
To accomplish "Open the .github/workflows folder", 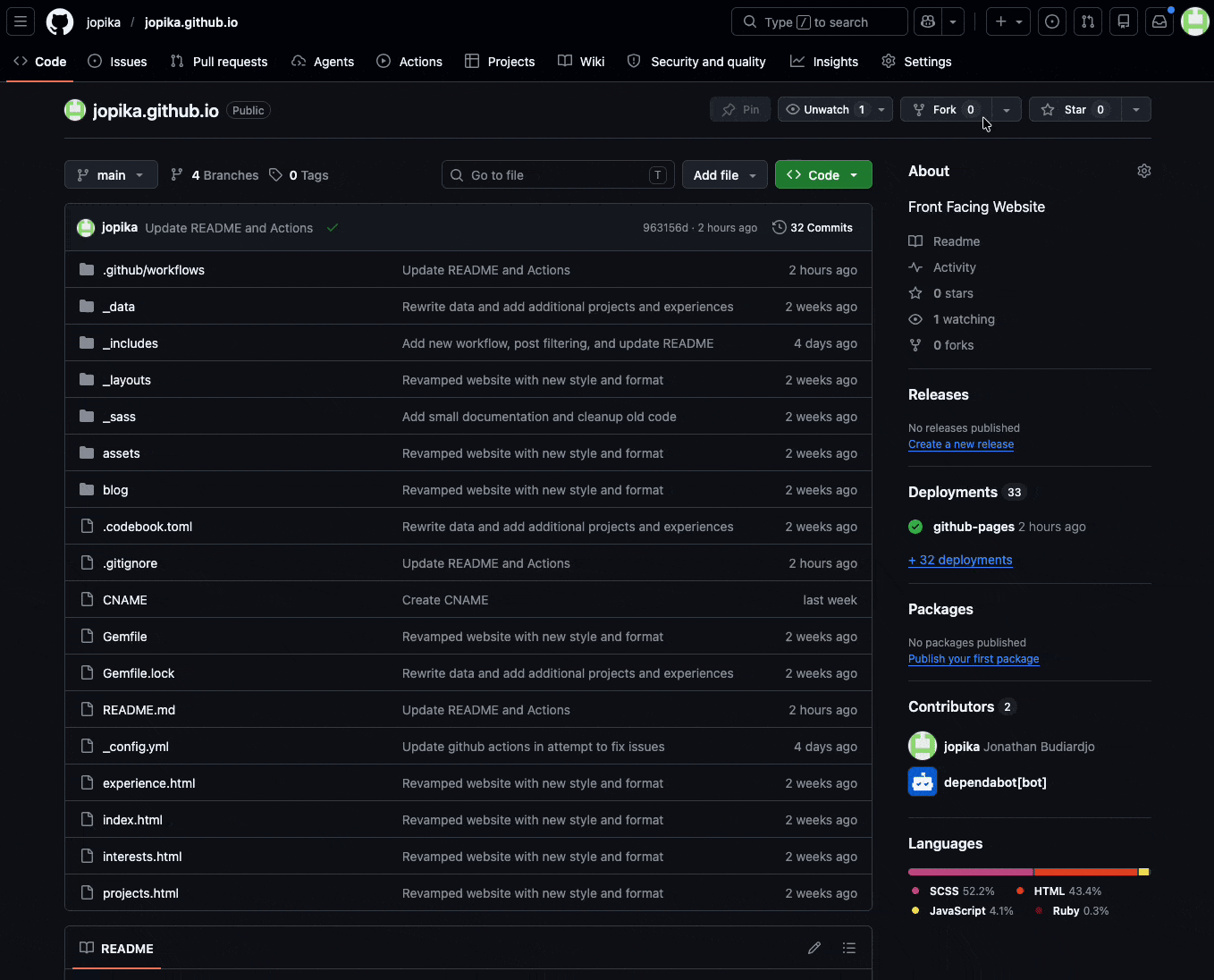I will 154,270.
